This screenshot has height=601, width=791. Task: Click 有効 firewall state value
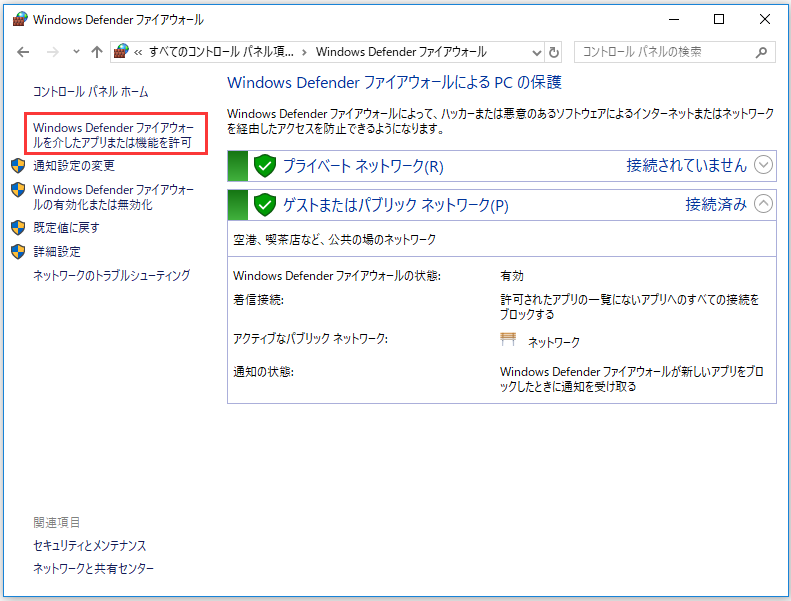click(x=512, y=276)
